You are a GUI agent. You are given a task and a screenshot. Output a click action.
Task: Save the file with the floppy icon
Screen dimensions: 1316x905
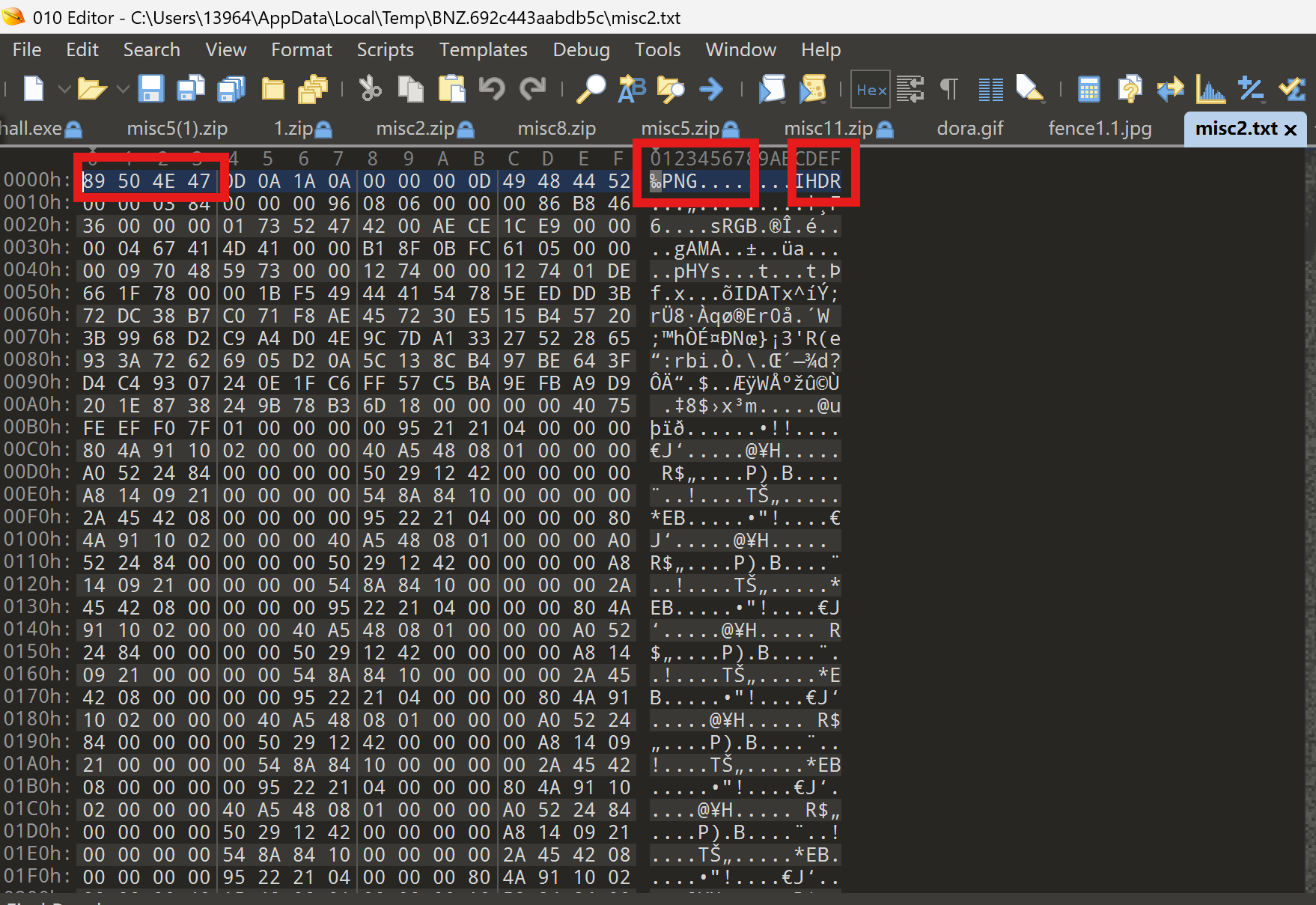[151, 89]
